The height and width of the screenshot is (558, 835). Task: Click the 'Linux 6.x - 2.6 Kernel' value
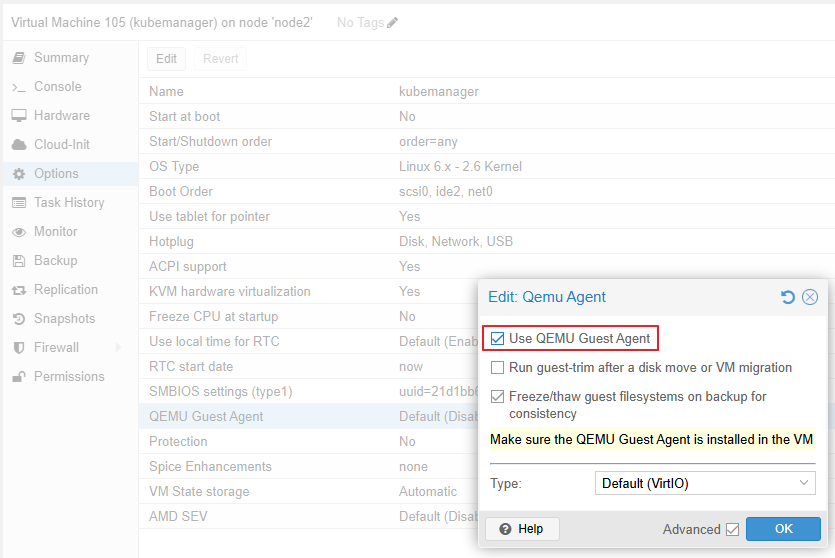click(460, 166)
